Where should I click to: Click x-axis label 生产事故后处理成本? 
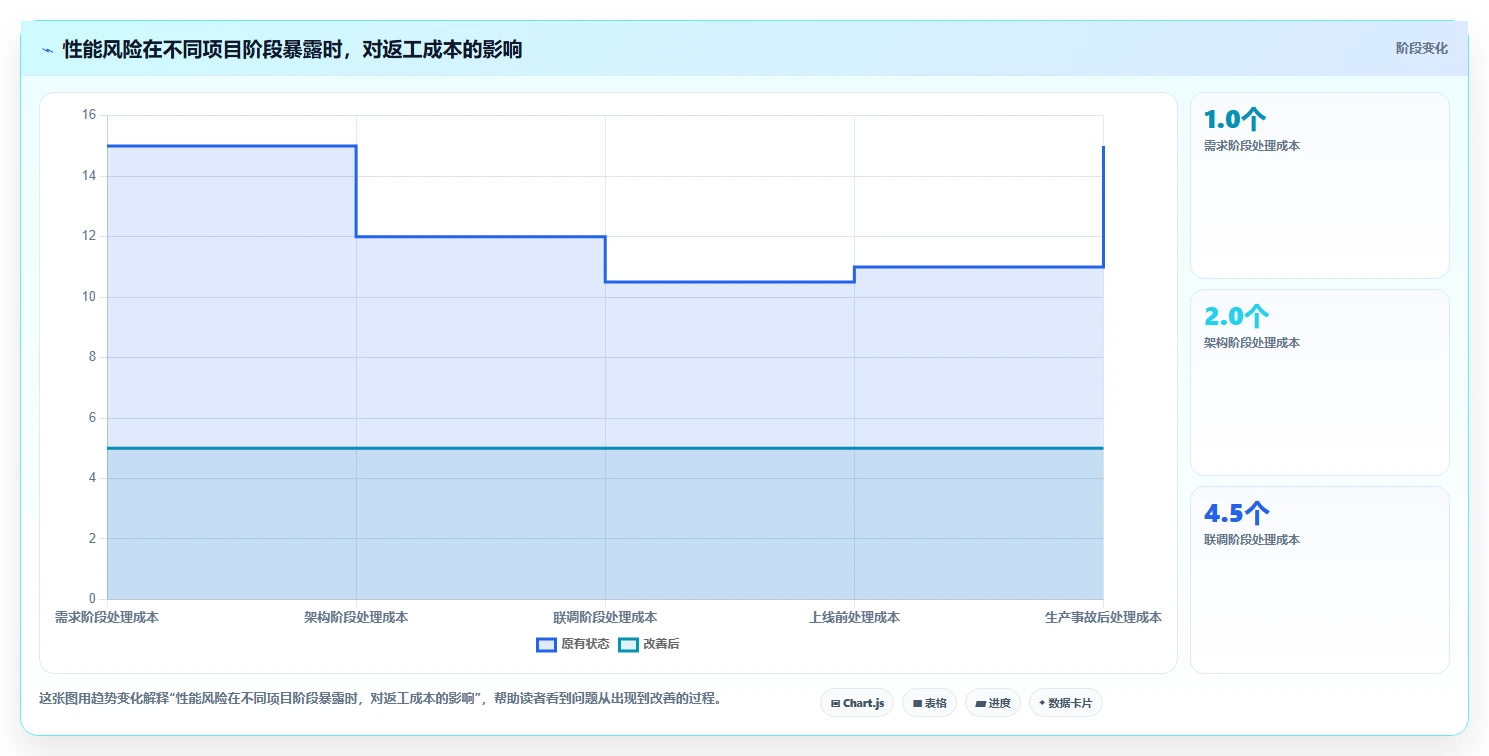click(1103, 617)
